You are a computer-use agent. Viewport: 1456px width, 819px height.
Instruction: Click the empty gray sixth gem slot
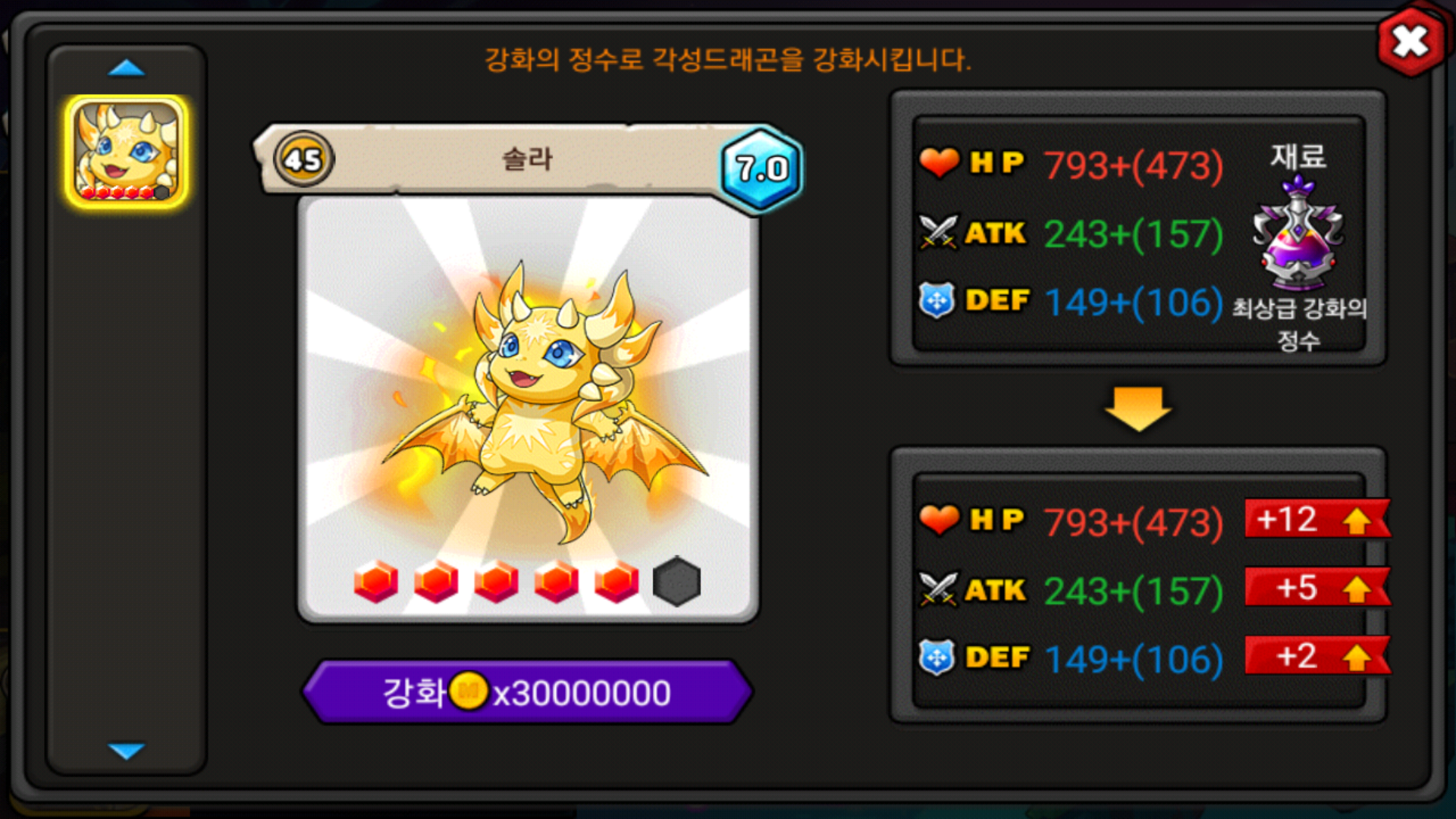676,582
